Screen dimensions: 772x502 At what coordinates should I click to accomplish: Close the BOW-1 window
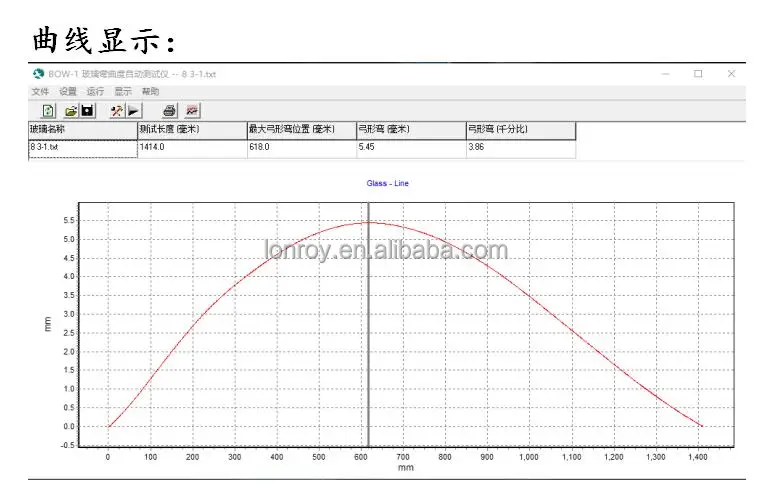[x=731, y=74]
